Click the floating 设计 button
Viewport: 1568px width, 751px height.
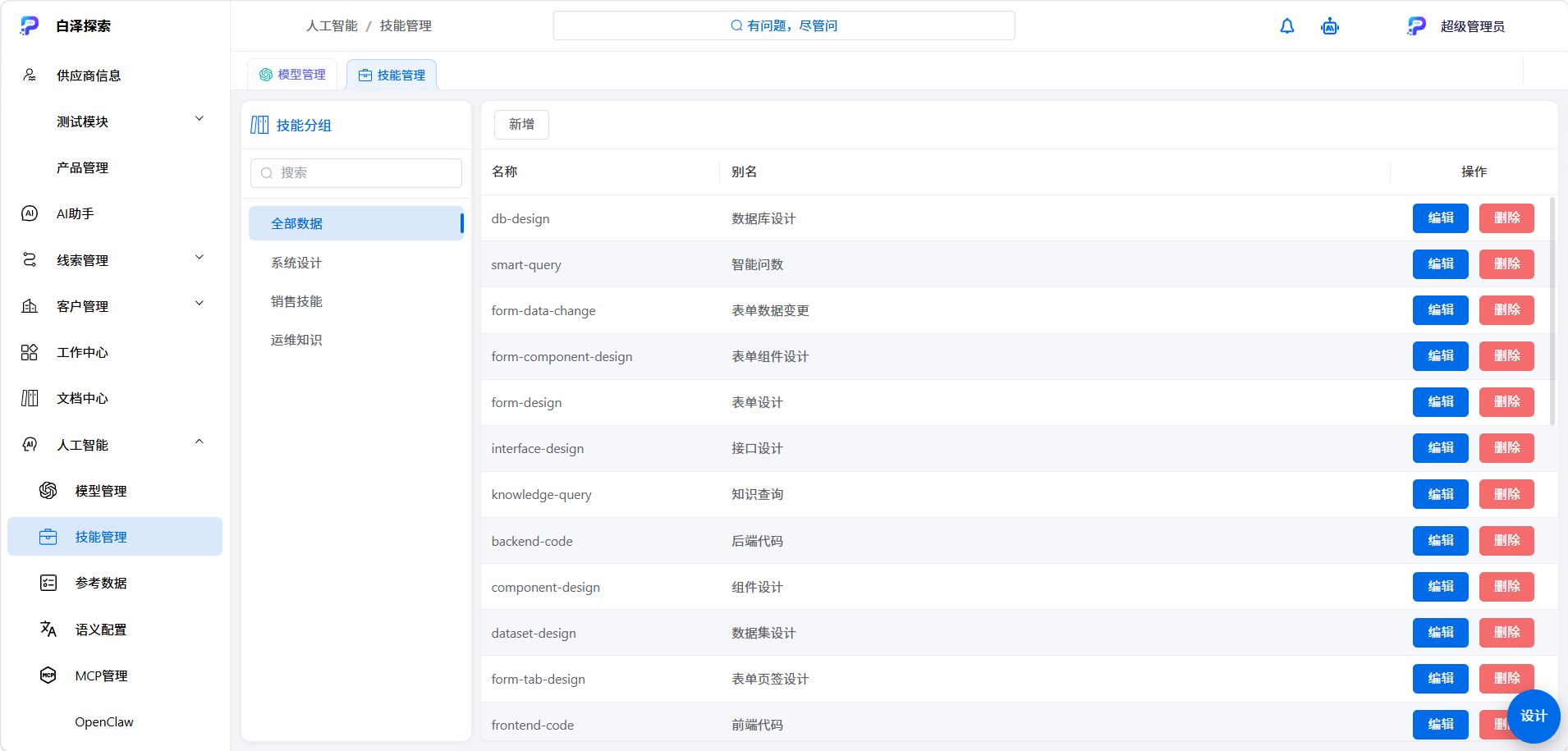click(x=1534, y=717)
